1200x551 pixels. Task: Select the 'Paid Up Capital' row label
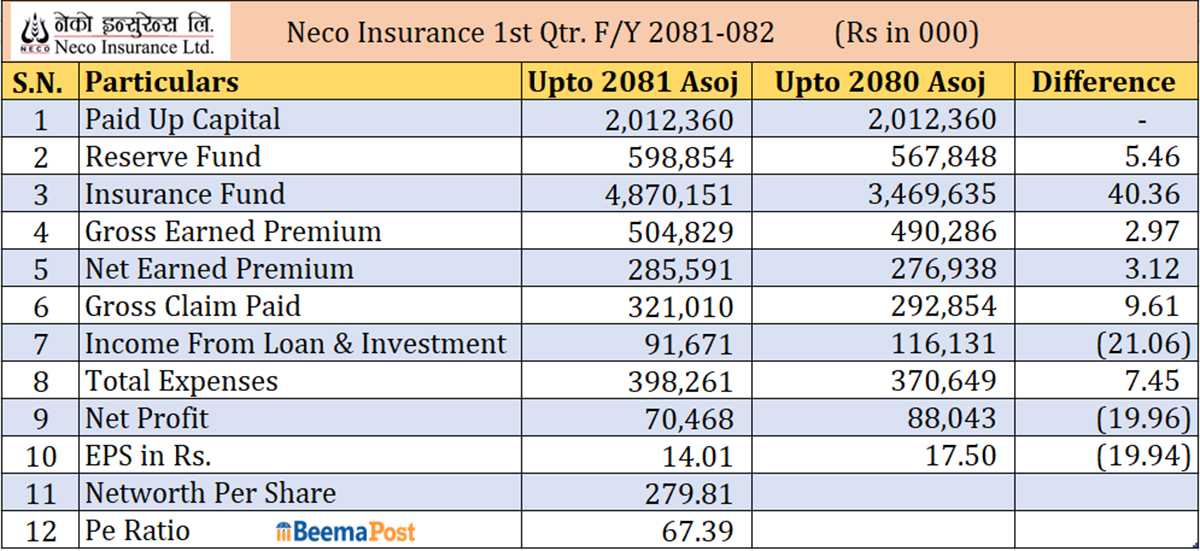coord(183,120)
